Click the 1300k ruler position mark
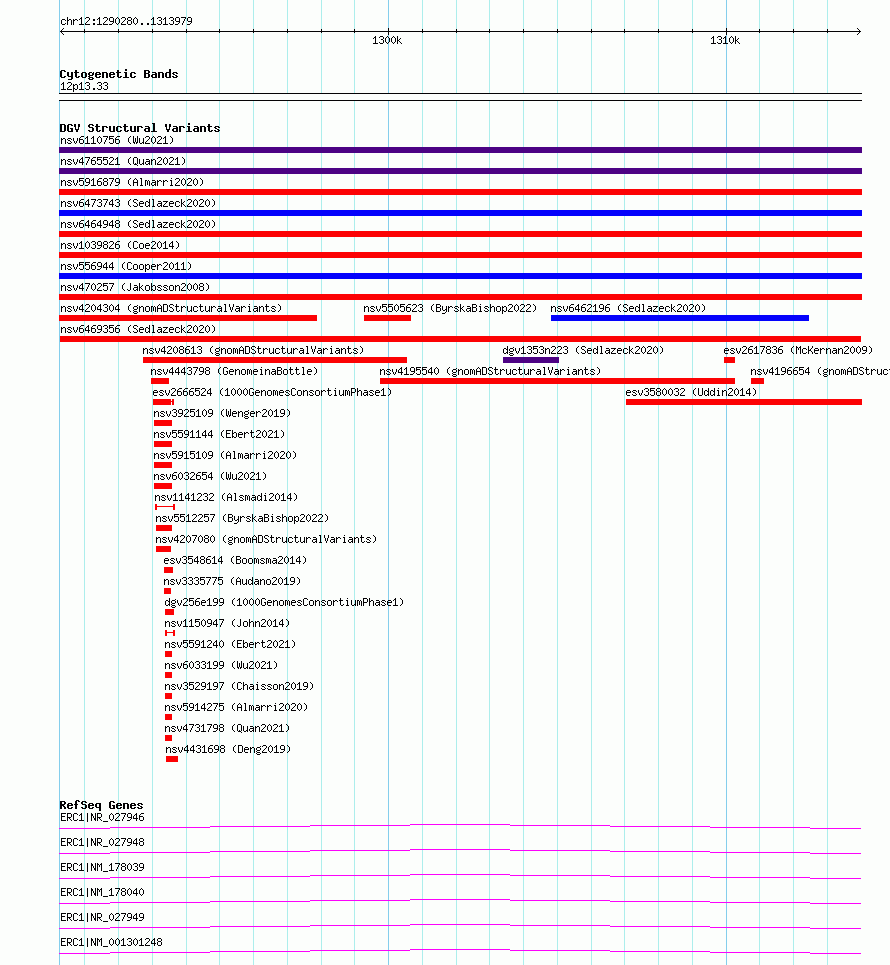This screenshot has height=965, width=890. click(387, 40)
